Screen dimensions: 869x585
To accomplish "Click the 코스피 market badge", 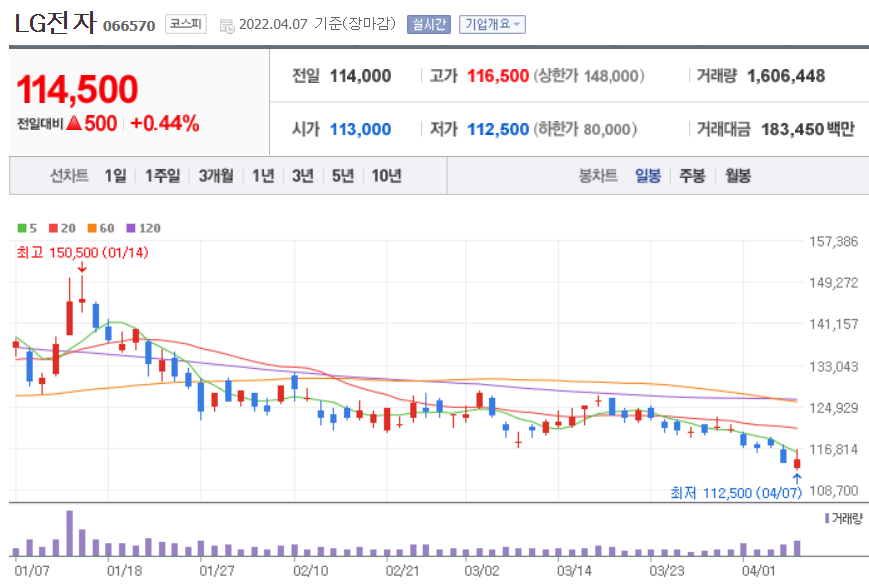I will (x=186, y=24).
